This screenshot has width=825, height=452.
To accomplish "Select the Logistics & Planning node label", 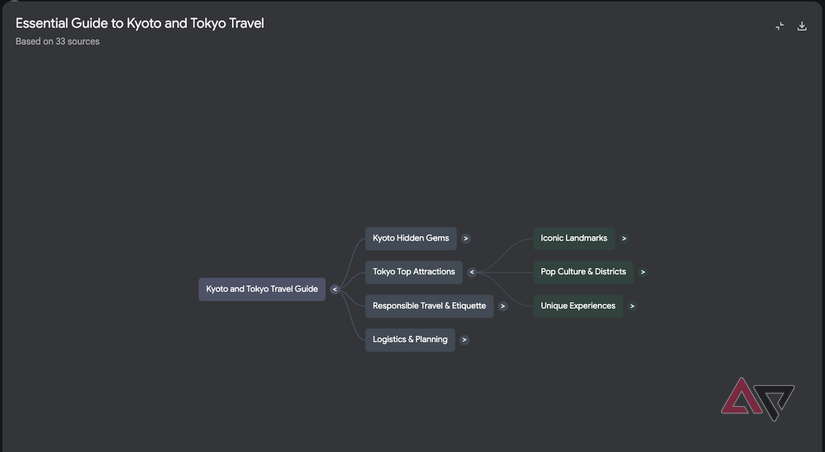I will (x=410, y=340).
